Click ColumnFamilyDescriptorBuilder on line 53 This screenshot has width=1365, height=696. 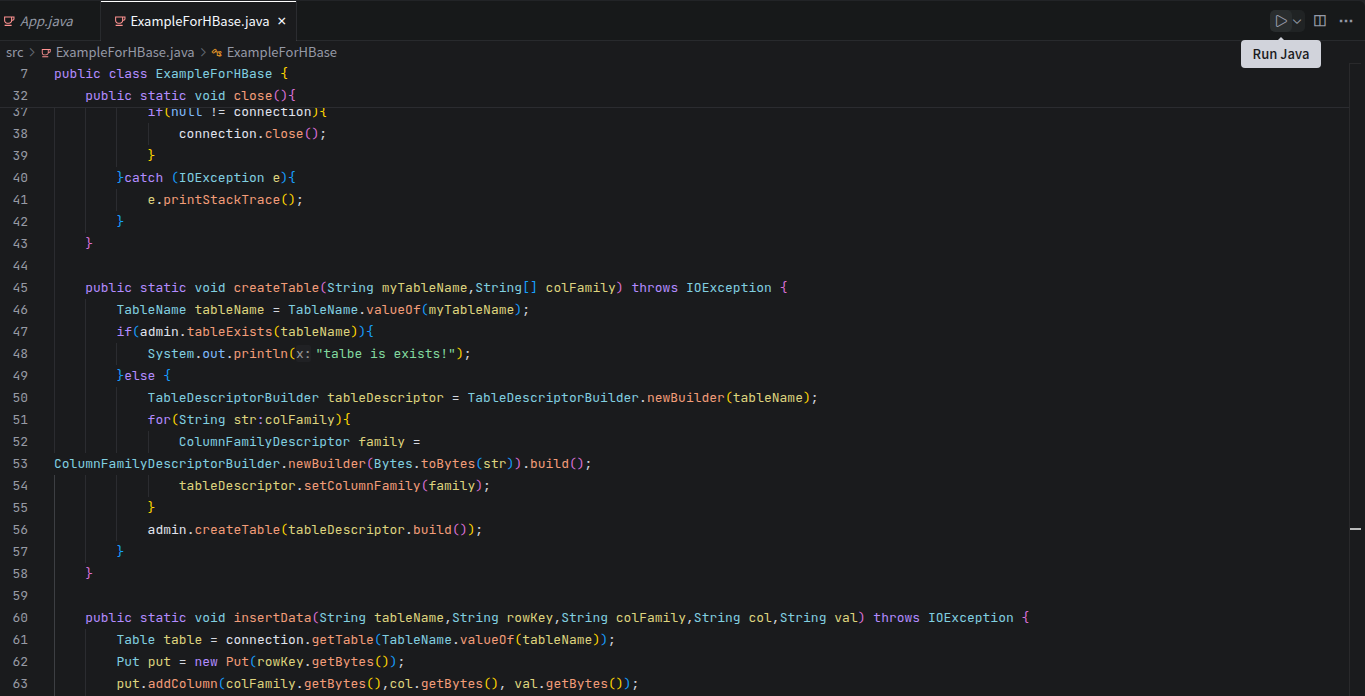(x=167, y=464)
